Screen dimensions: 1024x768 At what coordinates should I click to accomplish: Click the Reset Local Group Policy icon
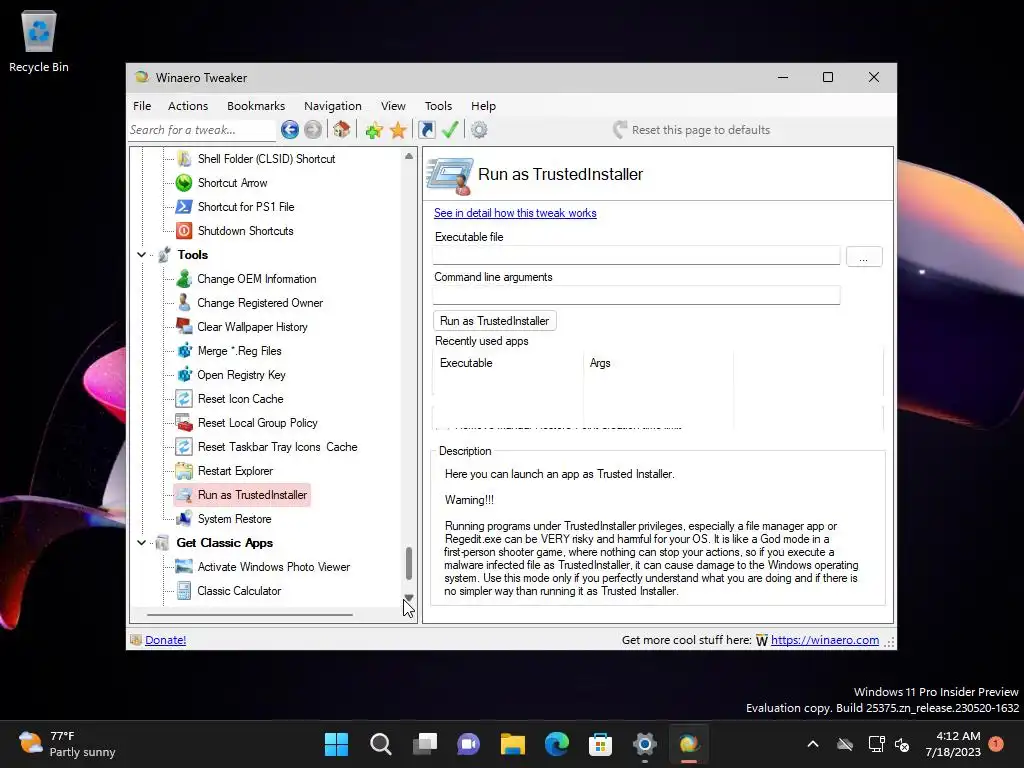[x=184, y=423]
